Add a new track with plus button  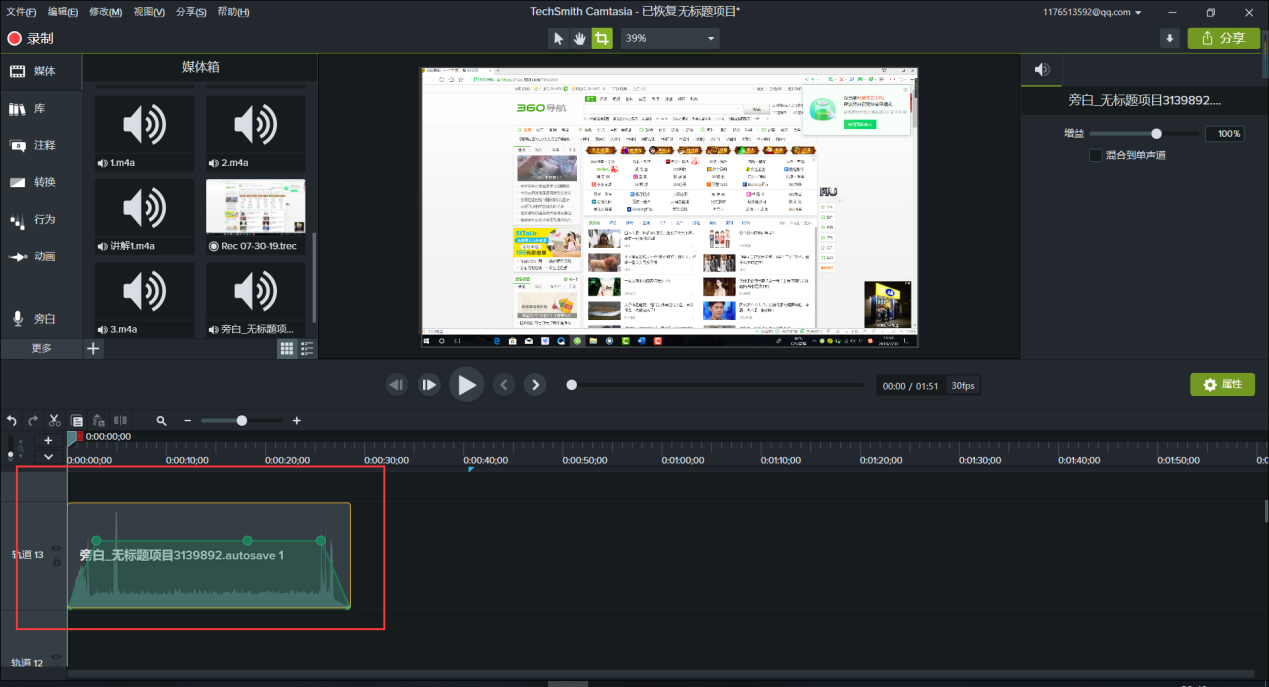(48, 440)
